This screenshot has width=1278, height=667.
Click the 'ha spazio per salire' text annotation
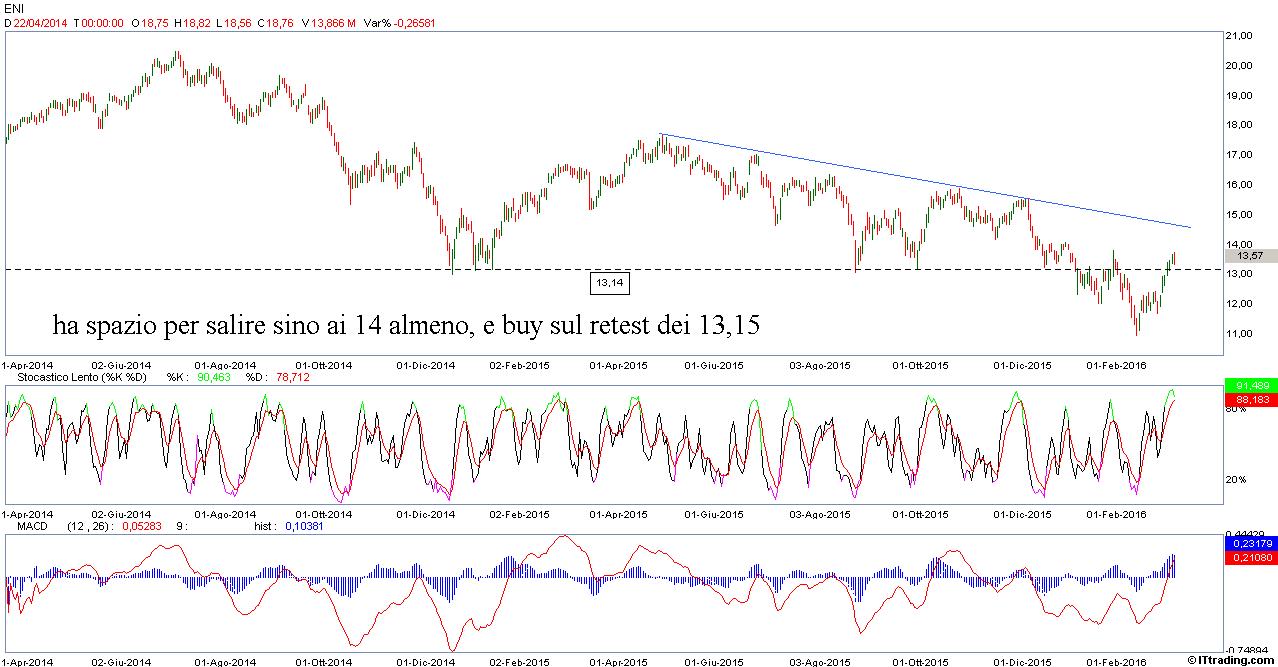(x=411, y=326)
